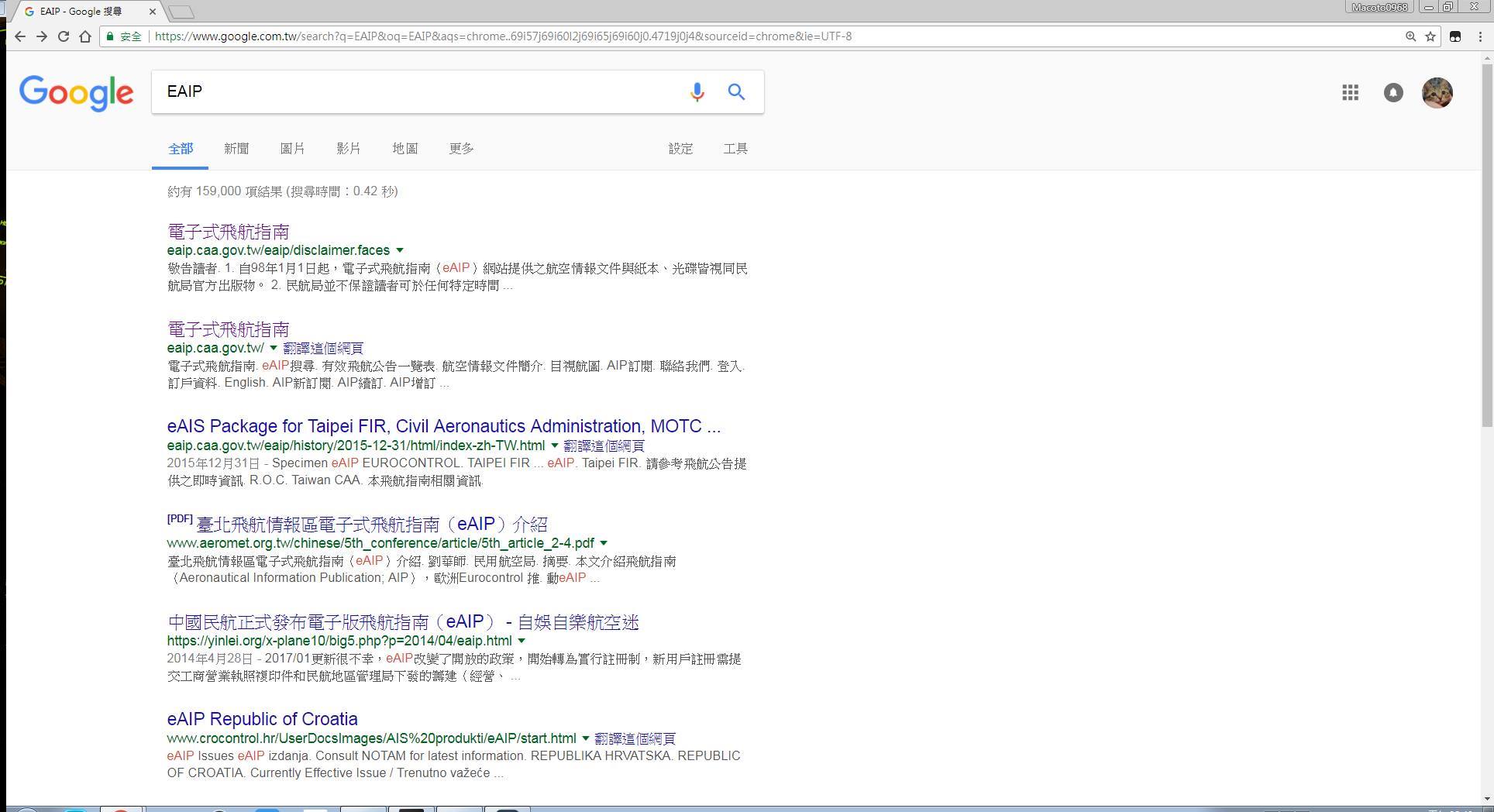Expand the dropdown arrow next to eaip.caa.gov.tw/
Screen dimensions: 1494x812
pyautogui.click(x=273, y=348)
